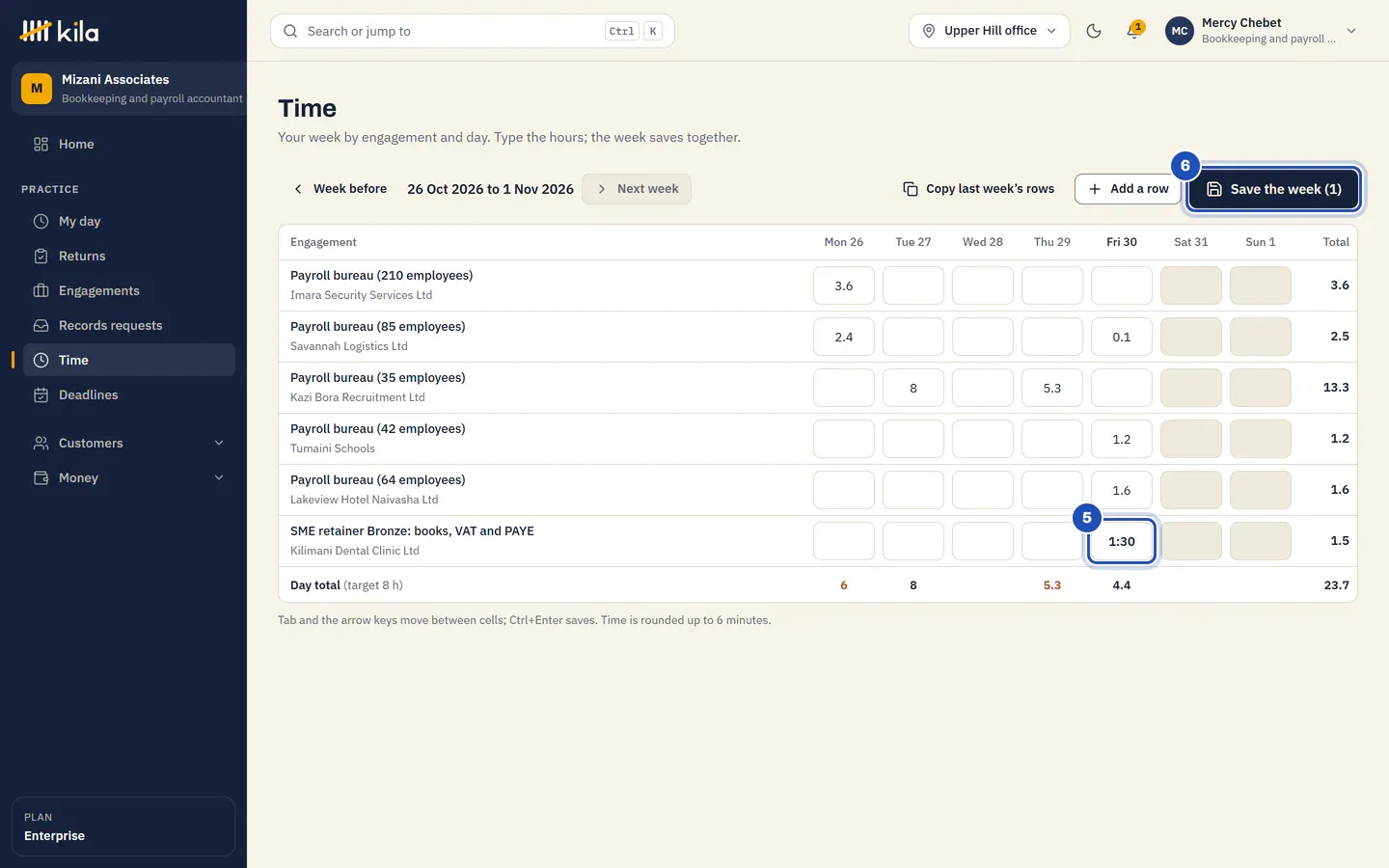Click Mon 26 cell for Savannah Logistics

[x=844, y=337]
